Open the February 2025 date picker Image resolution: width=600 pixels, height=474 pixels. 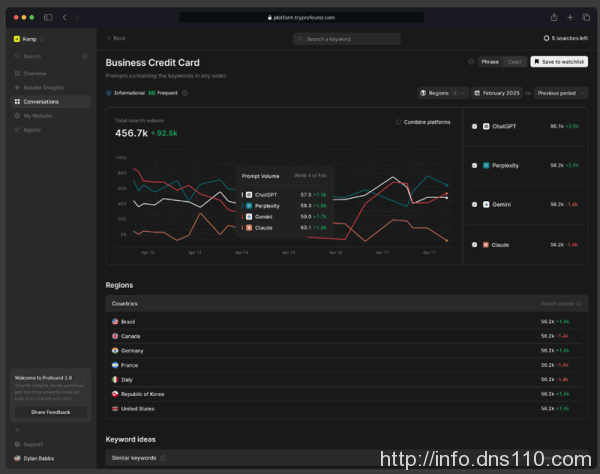coord(497,93)
